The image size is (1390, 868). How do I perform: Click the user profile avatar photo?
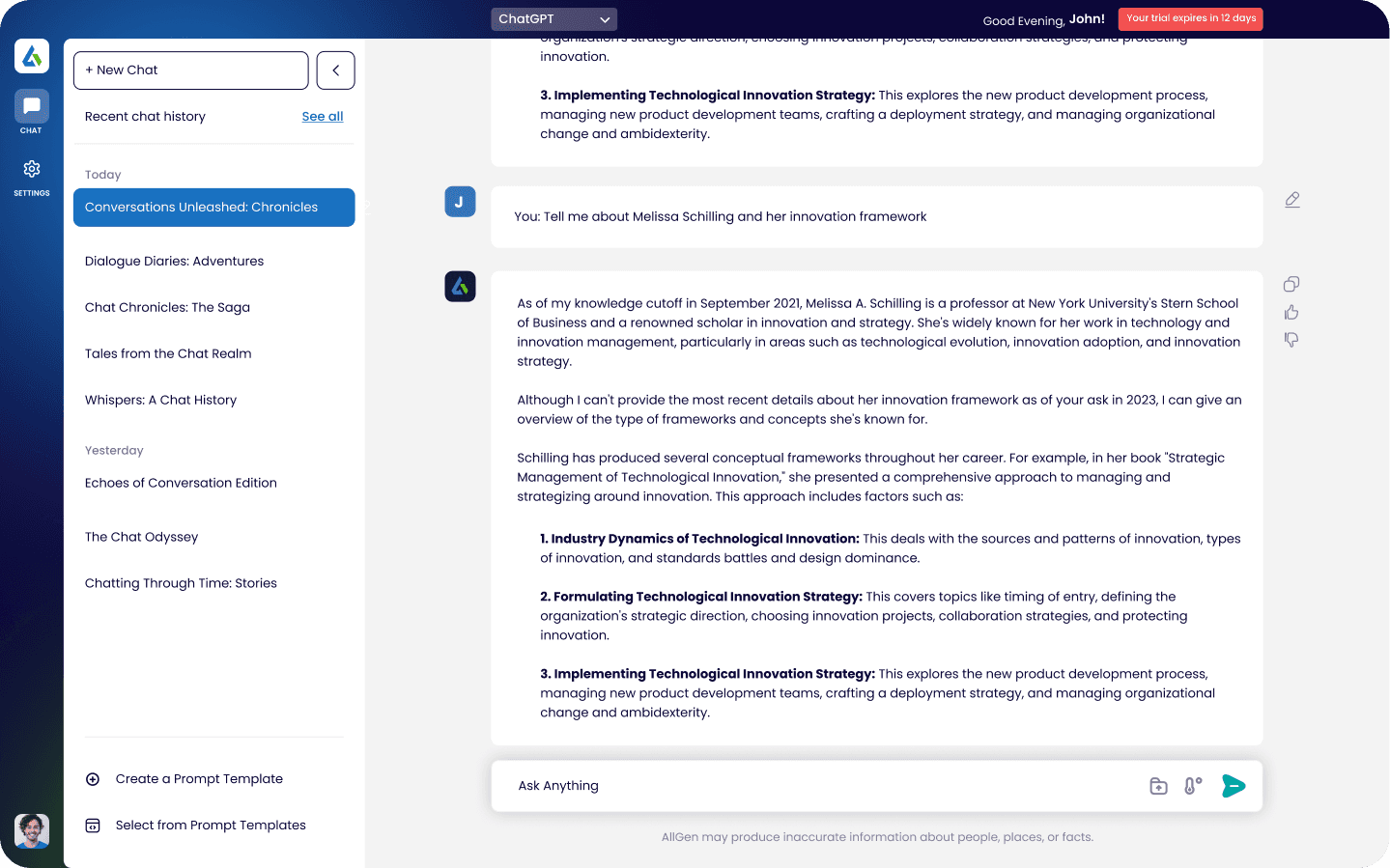[x=32, y=830]
